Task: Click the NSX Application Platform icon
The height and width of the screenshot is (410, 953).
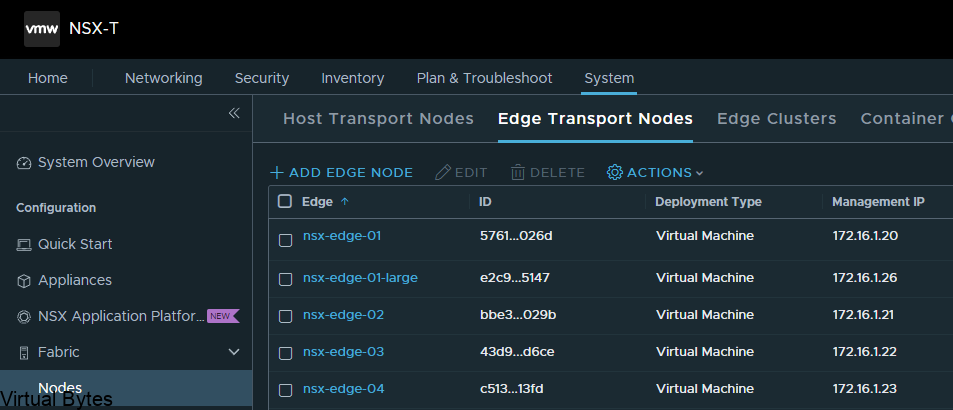Action: (x=24, y=316)
